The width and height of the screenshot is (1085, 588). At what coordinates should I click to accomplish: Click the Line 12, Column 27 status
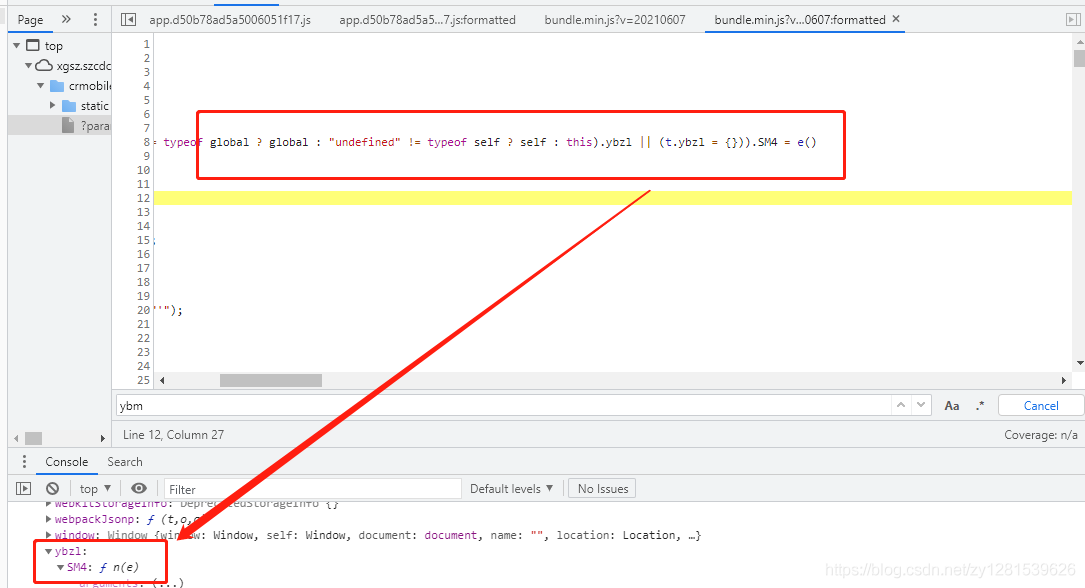point(174,435)
